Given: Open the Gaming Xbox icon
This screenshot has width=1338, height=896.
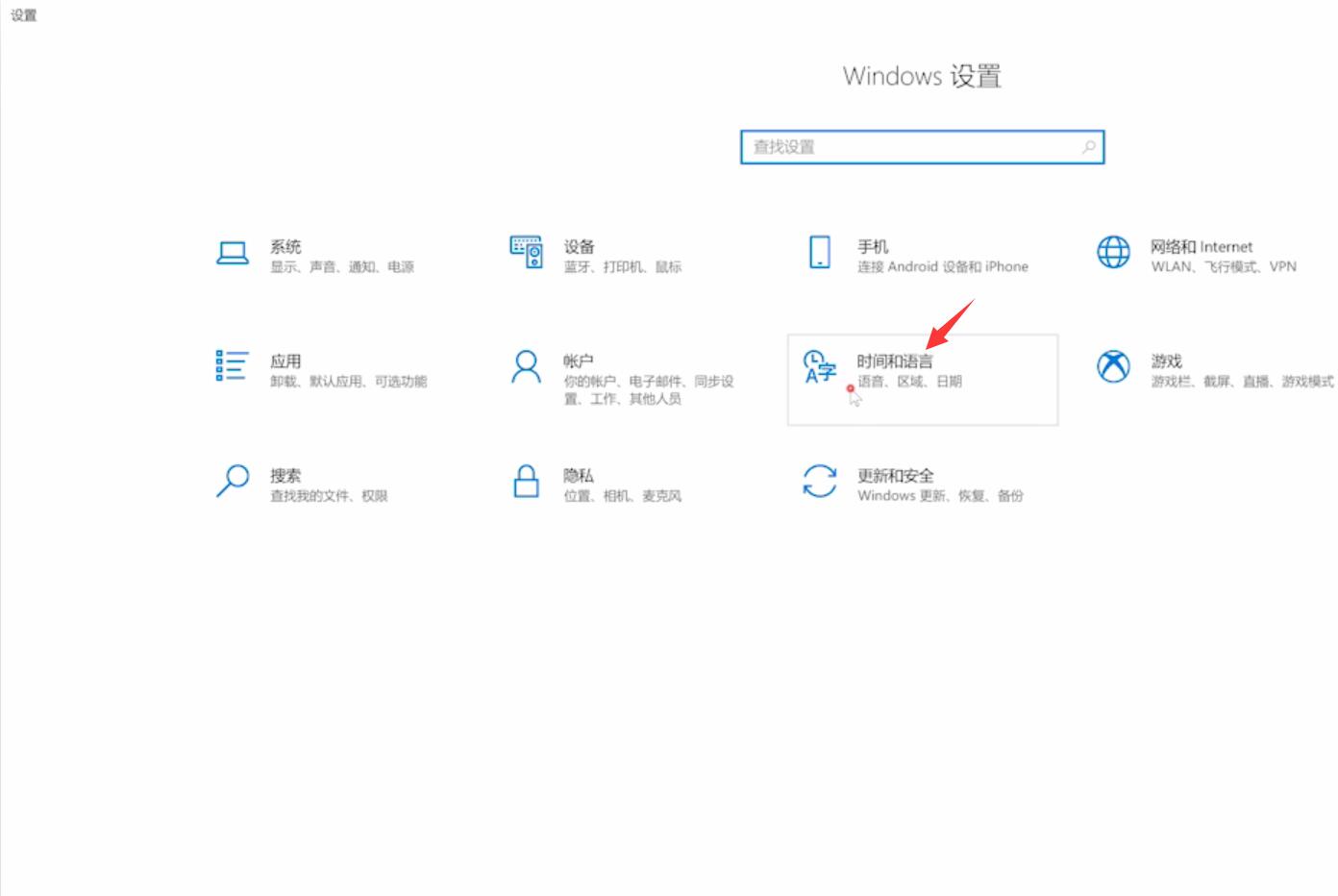Looking at the screenshot, I should click(x=1113, y=366).
